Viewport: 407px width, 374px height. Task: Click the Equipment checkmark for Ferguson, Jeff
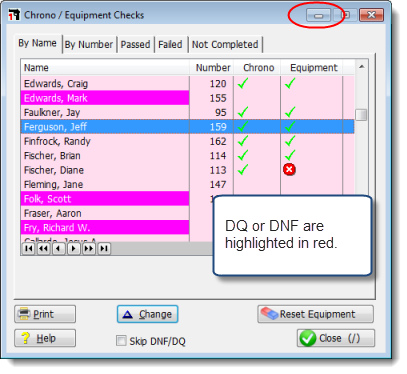290,126
